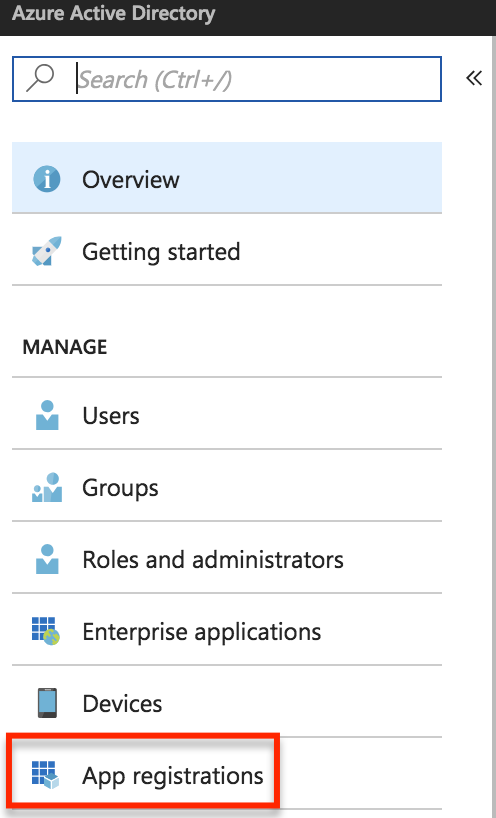Click the Groups people icon
Screen dimensions: 496x818
pos(47,488)
